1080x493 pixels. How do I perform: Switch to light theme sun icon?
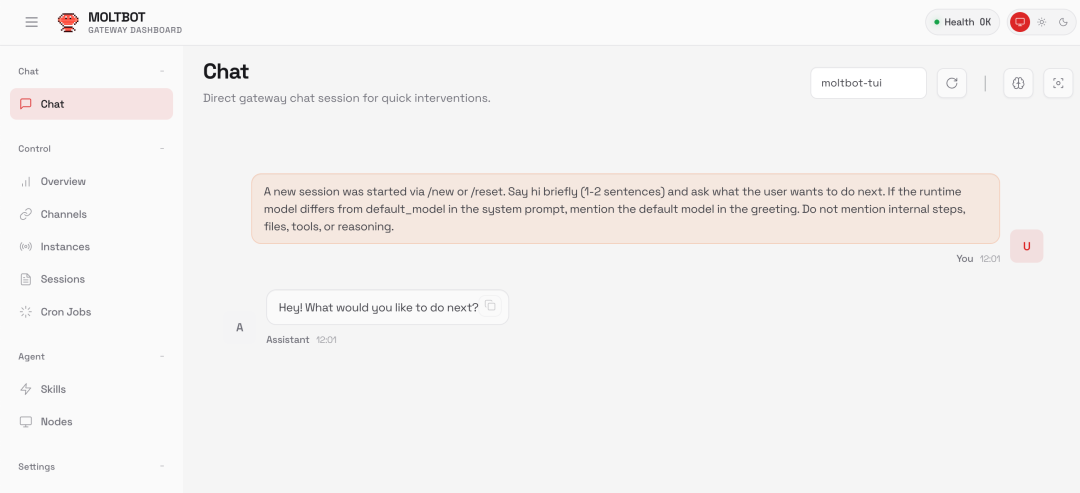pyautogui.click(x=1041, y=22)
